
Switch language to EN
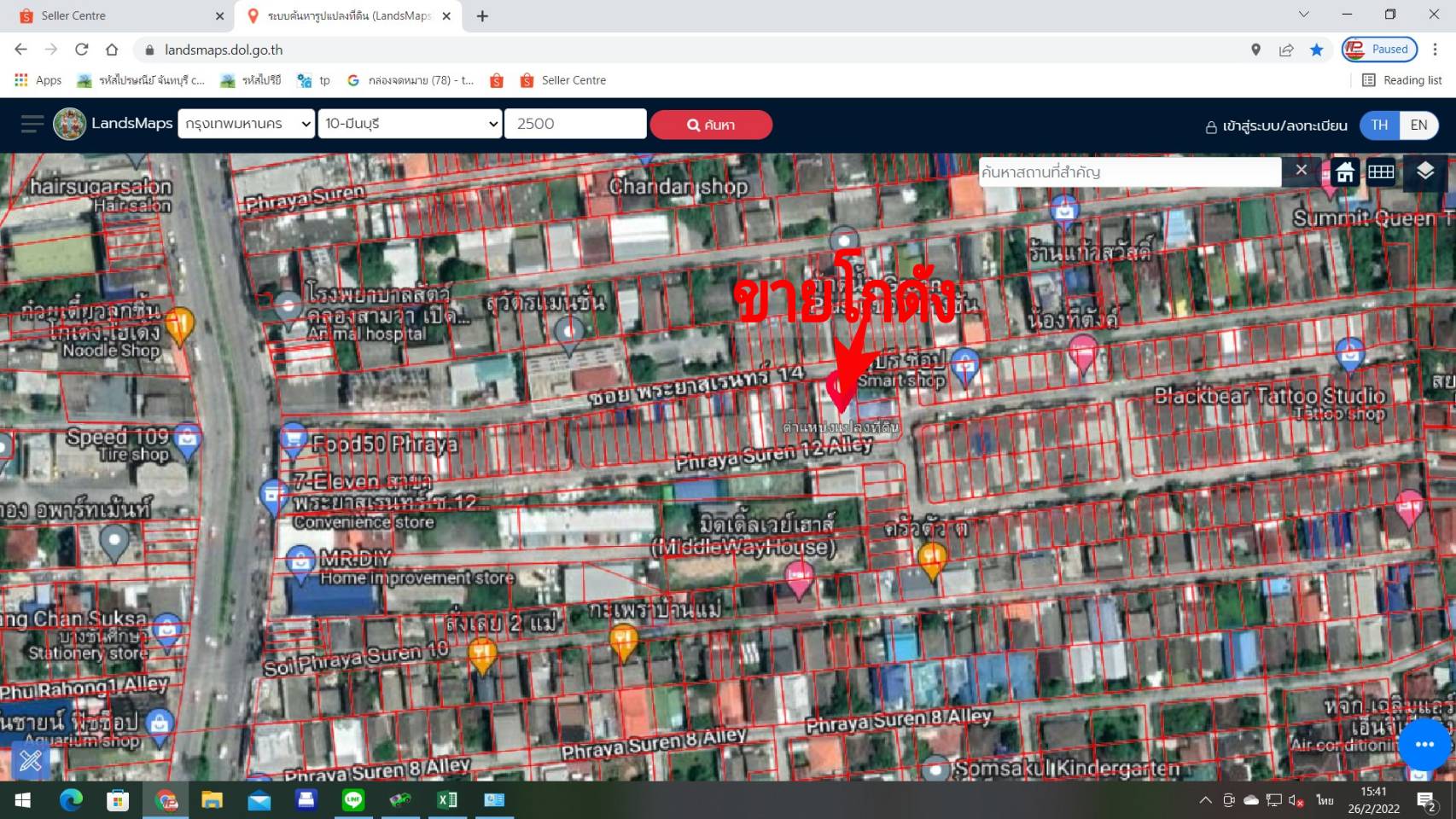point(1418,125)
